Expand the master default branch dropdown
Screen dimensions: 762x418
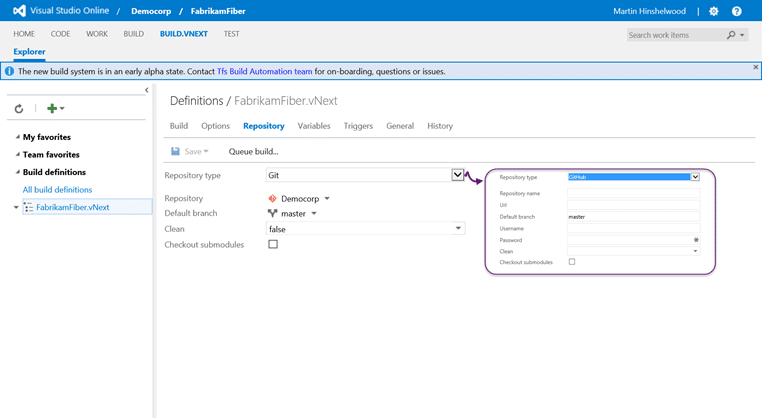coord(314,213)
